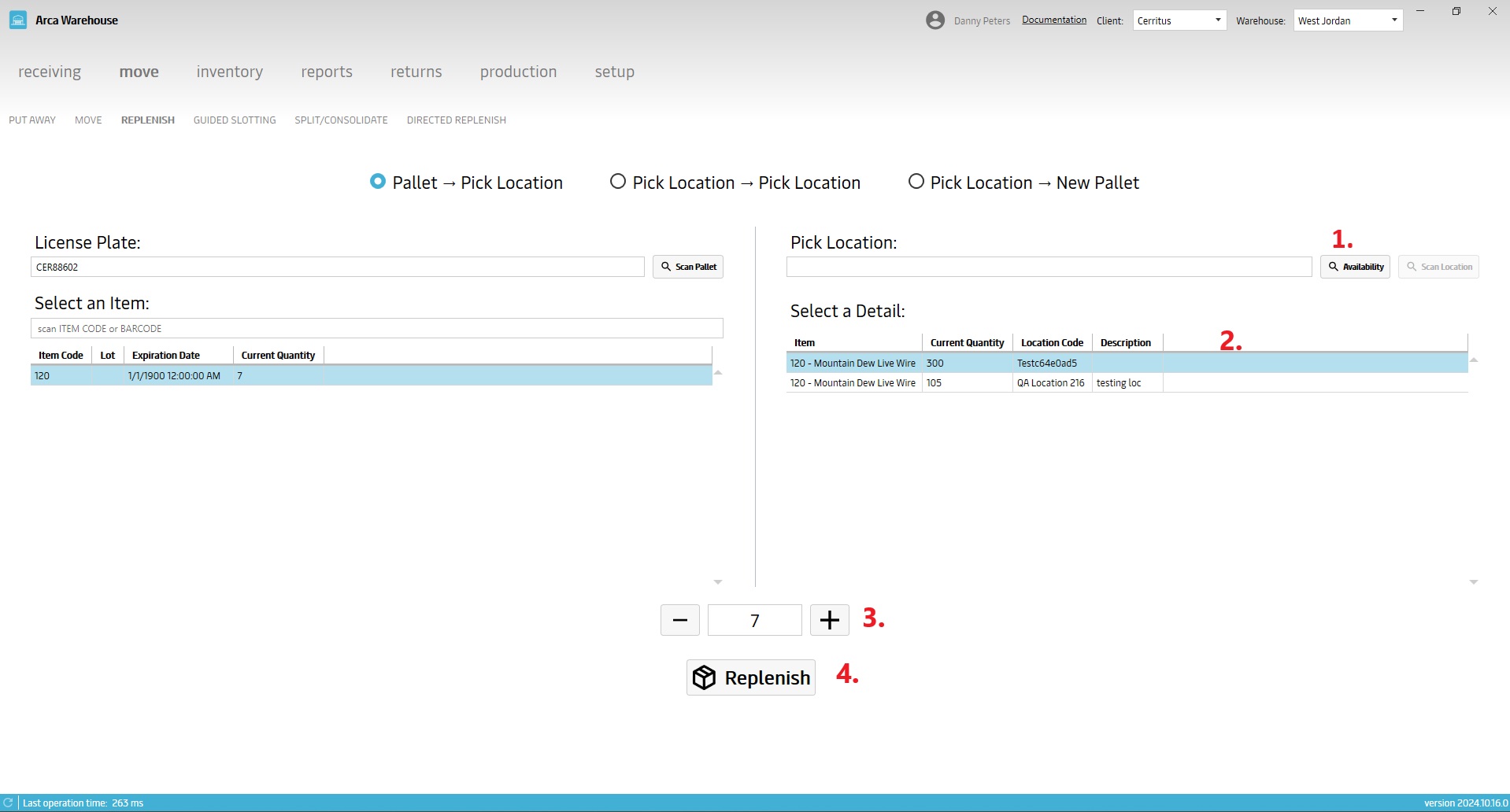Select Pick Location → New Pallet option
1510x812 pixels.
916,182
